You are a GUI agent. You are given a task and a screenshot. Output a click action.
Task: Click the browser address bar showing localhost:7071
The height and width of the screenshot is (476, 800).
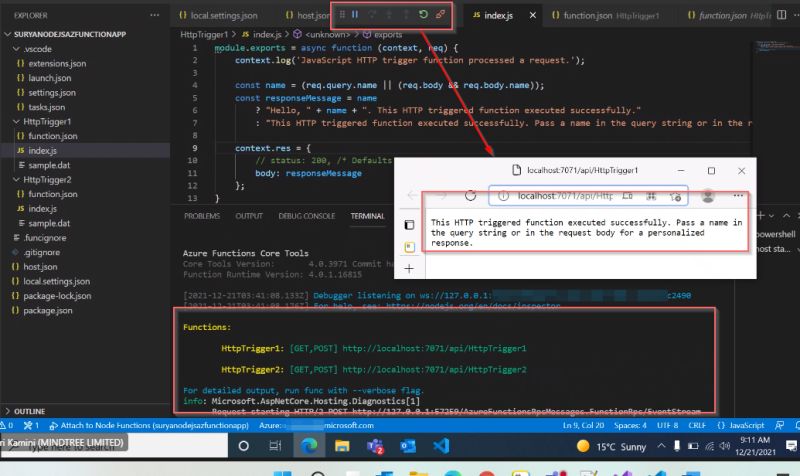coord(565,196)
